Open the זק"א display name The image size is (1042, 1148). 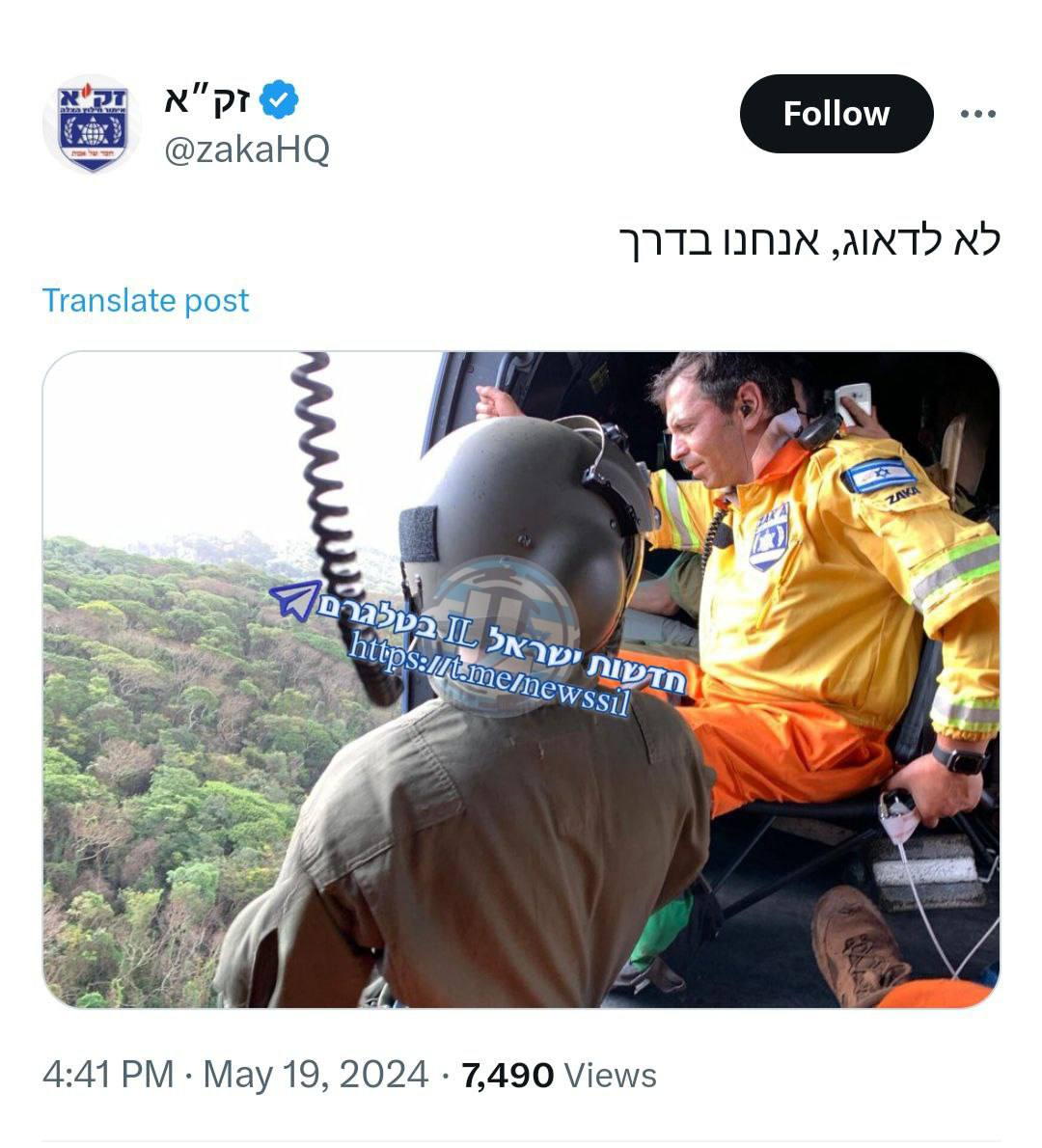tap(208, 99)
